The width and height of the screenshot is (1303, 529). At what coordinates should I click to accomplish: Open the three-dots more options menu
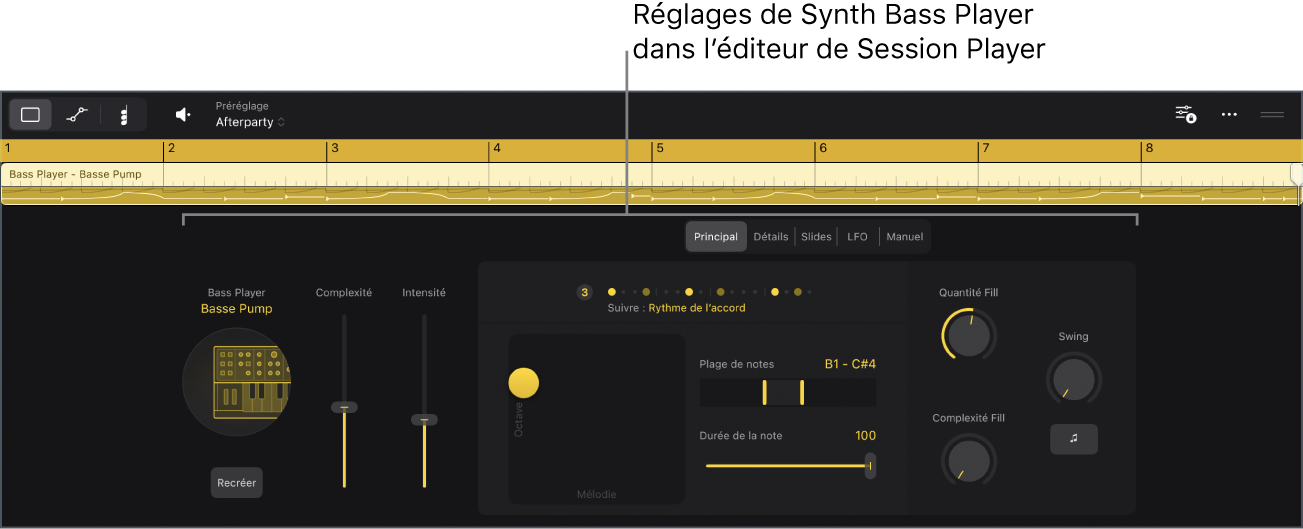point(1229,115)
